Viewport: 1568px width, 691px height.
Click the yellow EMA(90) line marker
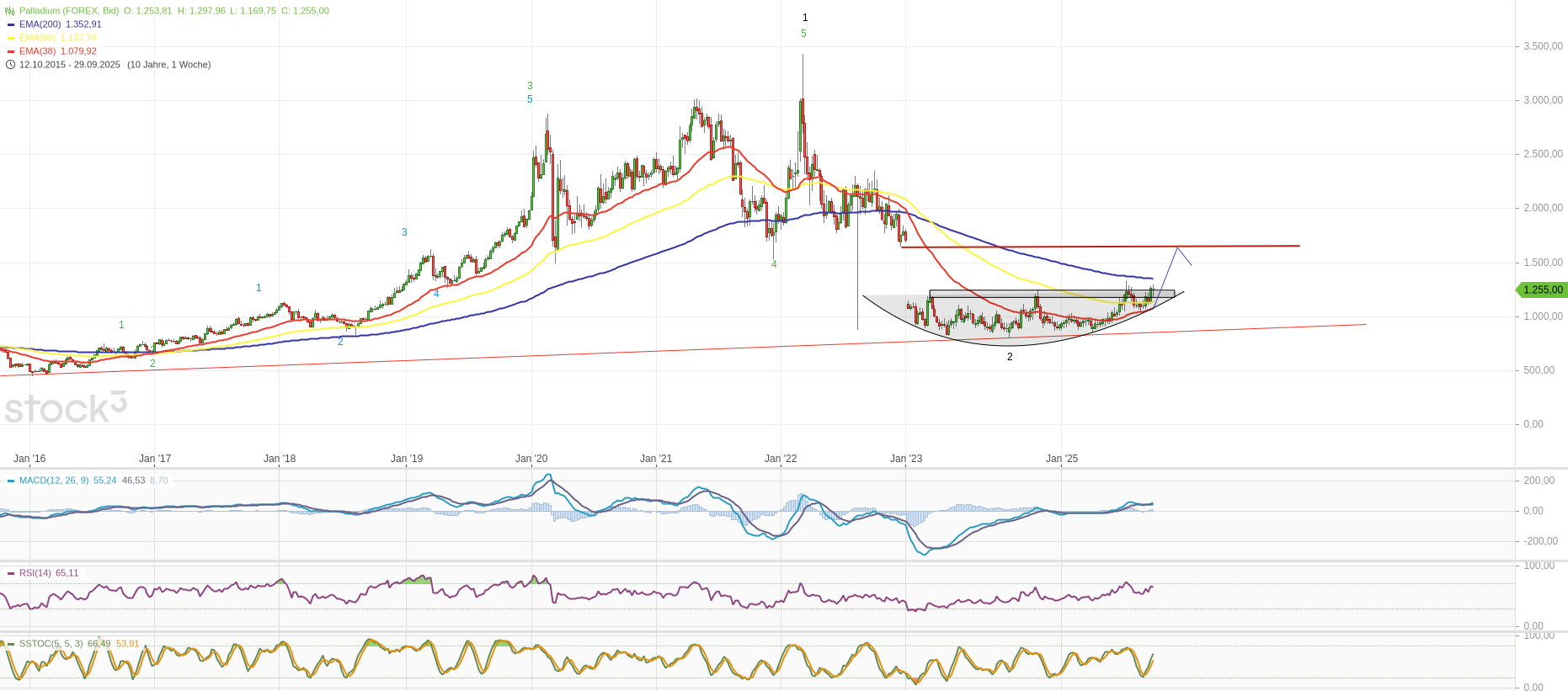(11, 38)
